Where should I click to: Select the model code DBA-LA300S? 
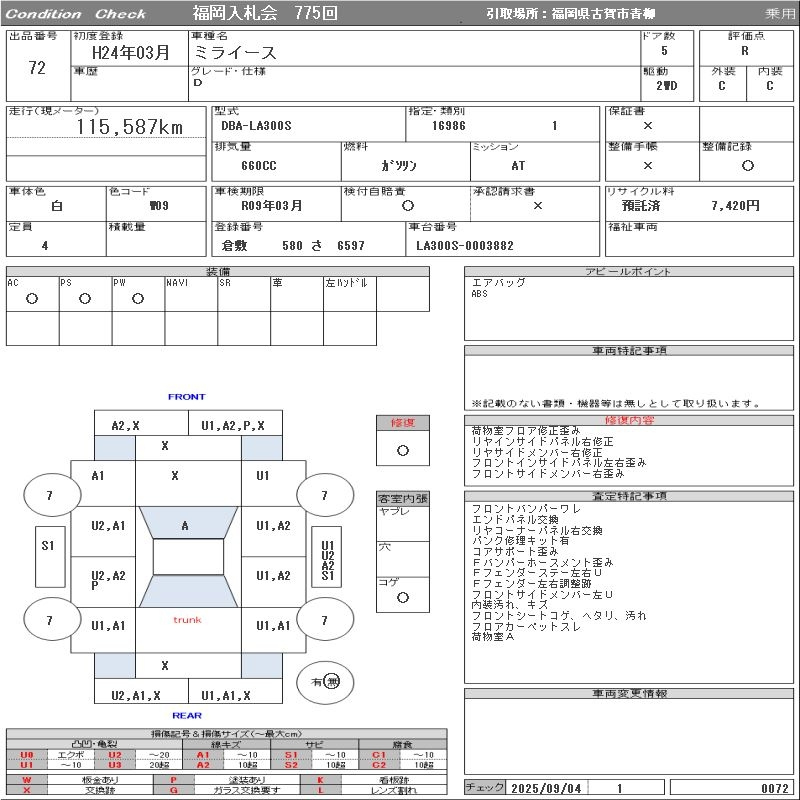pos(256,126)
